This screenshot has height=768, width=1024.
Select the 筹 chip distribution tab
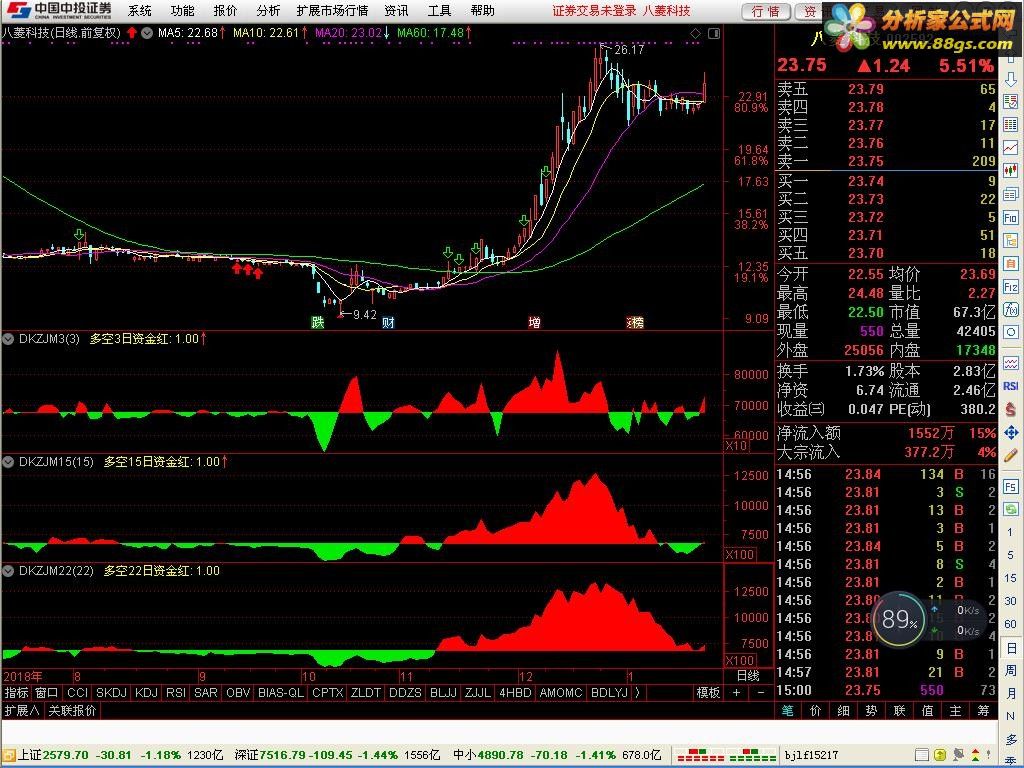pos(984,710)
